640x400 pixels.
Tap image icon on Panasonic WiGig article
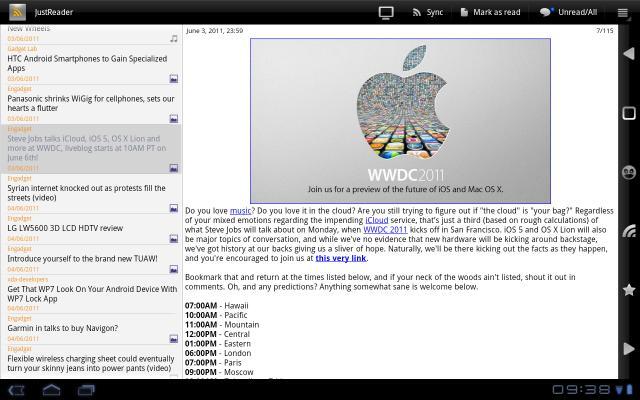(174, 118)
